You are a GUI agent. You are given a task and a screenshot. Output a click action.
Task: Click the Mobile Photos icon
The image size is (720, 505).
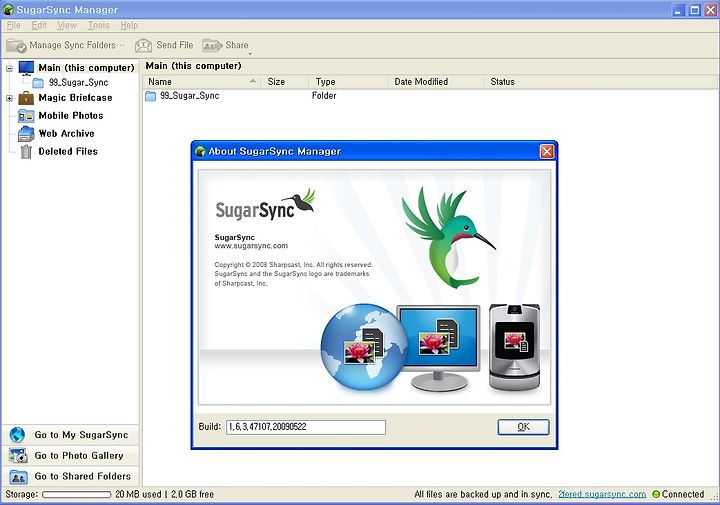point(26,116)
